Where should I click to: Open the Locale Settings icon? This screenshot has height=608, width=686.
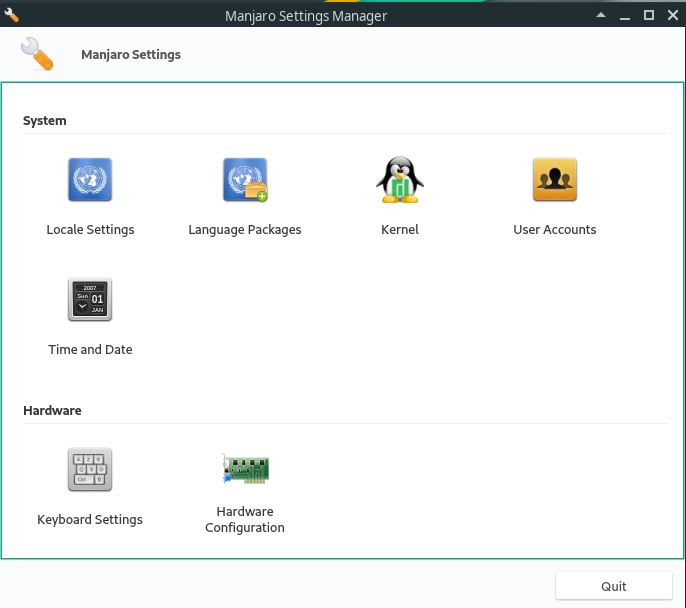coord(90,179)
